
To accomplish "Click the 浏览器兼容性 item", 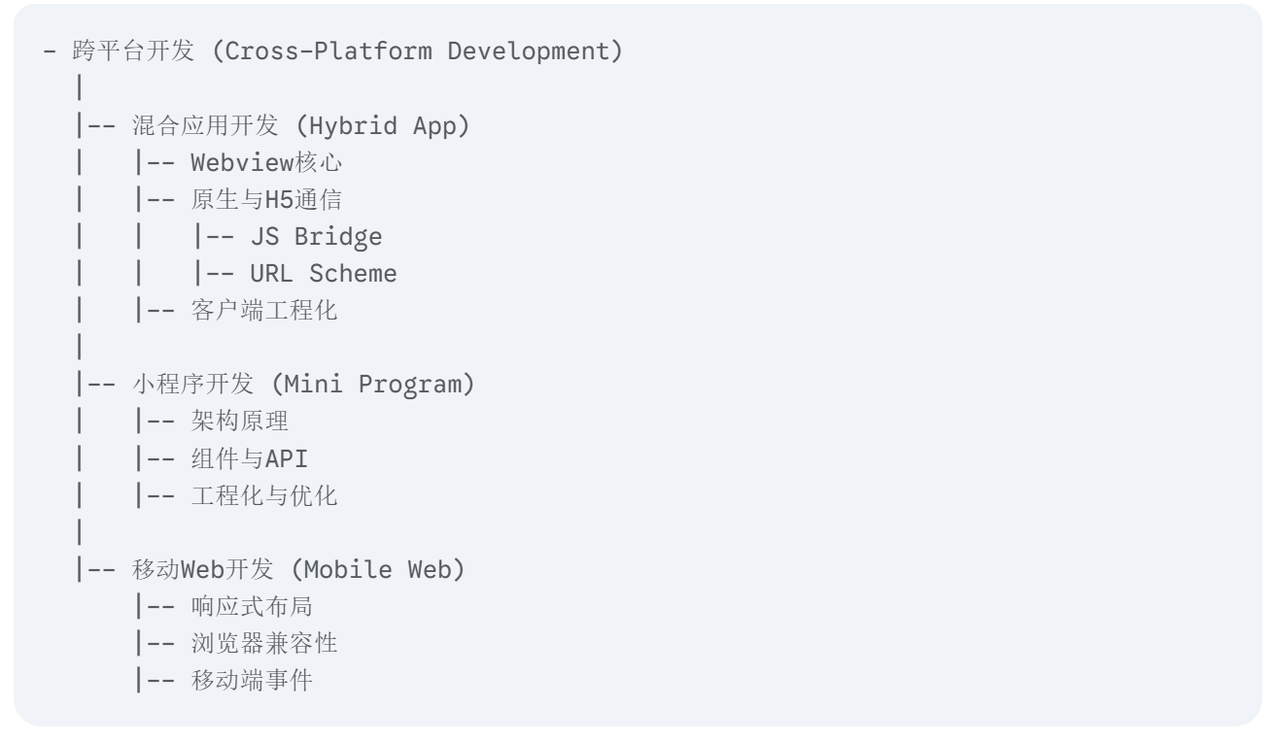I will 264,644.
